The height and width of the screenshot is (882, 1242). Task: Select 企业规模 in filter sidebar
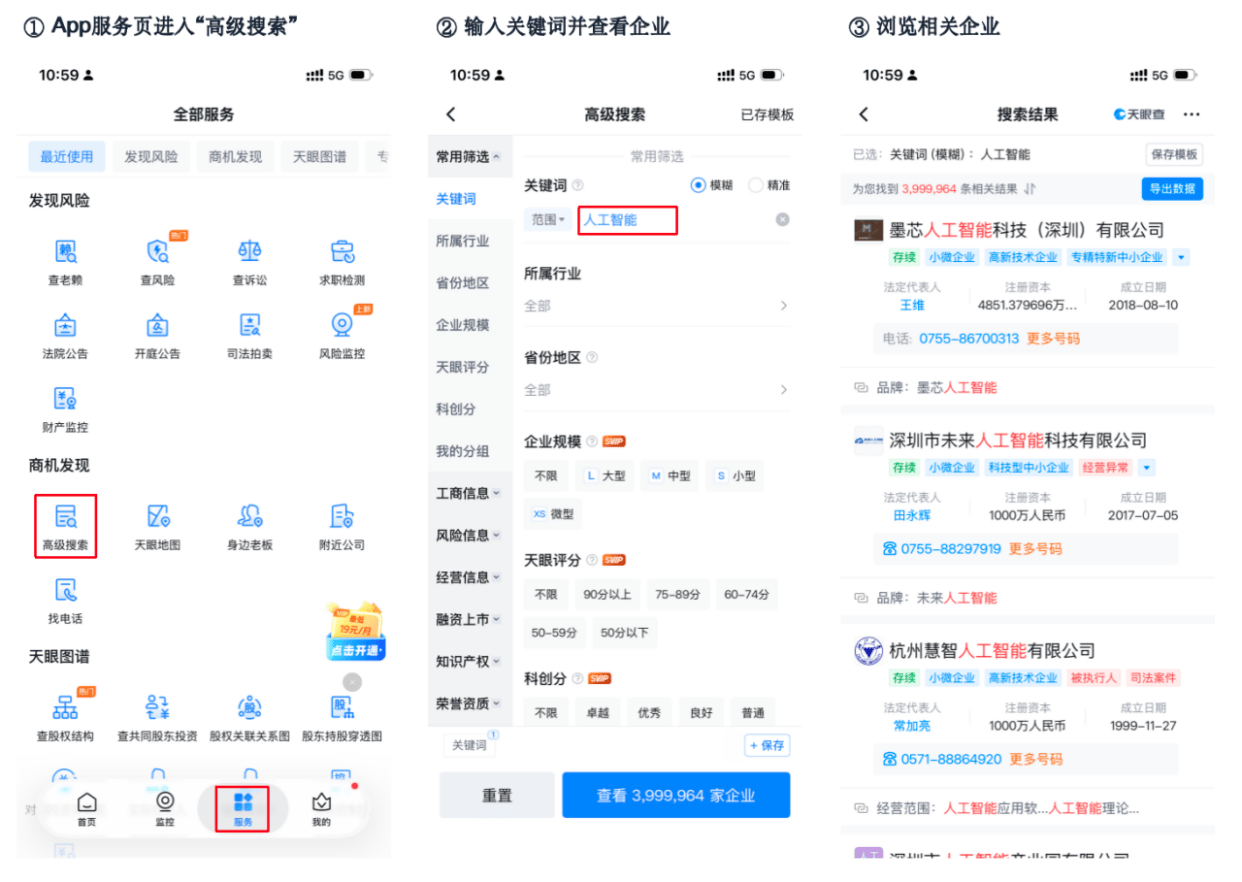[x=463, y=325]
